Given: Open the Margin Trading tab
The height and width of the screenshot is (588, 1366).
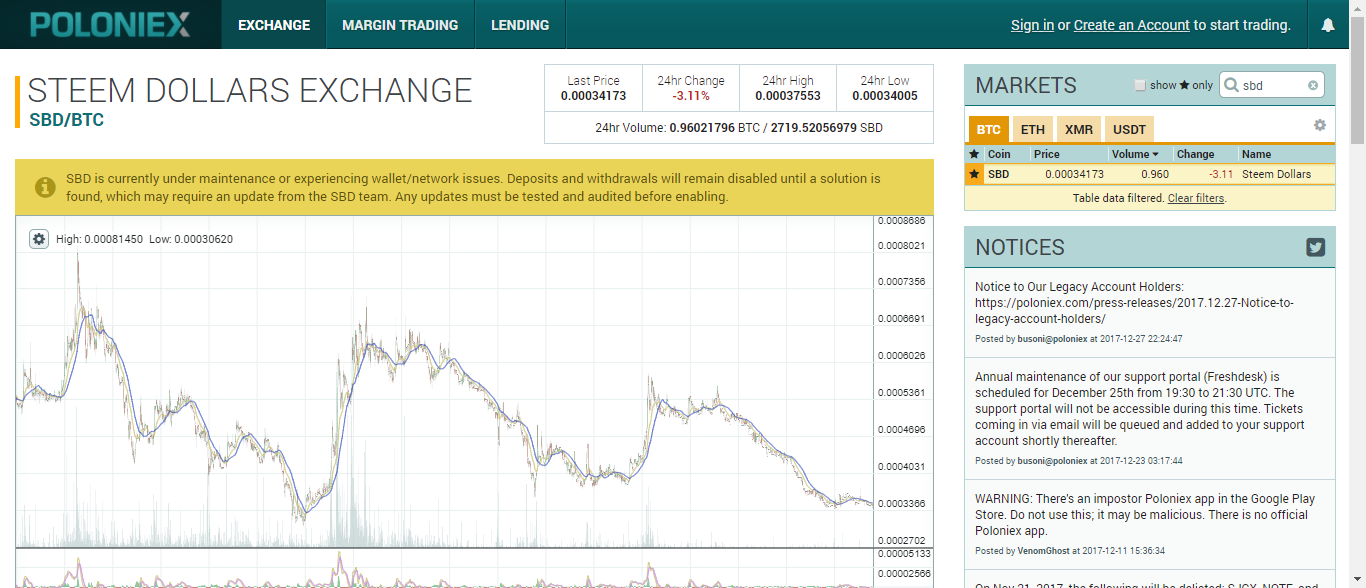Looking at the screenshot, I should (400, 25).
